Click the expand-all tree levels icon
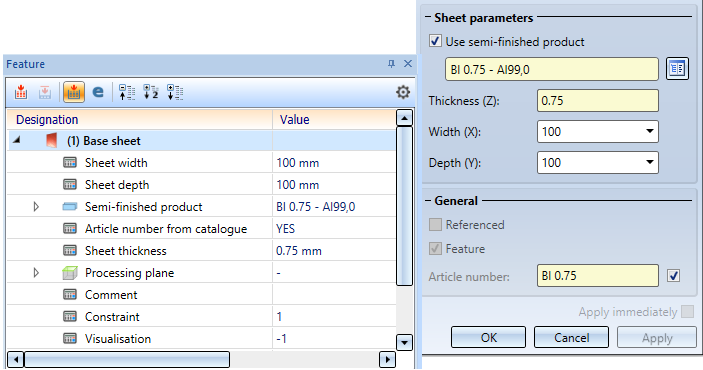Viewport: 703px width, 370px height. pyautogui.click(x=175, y=92)
